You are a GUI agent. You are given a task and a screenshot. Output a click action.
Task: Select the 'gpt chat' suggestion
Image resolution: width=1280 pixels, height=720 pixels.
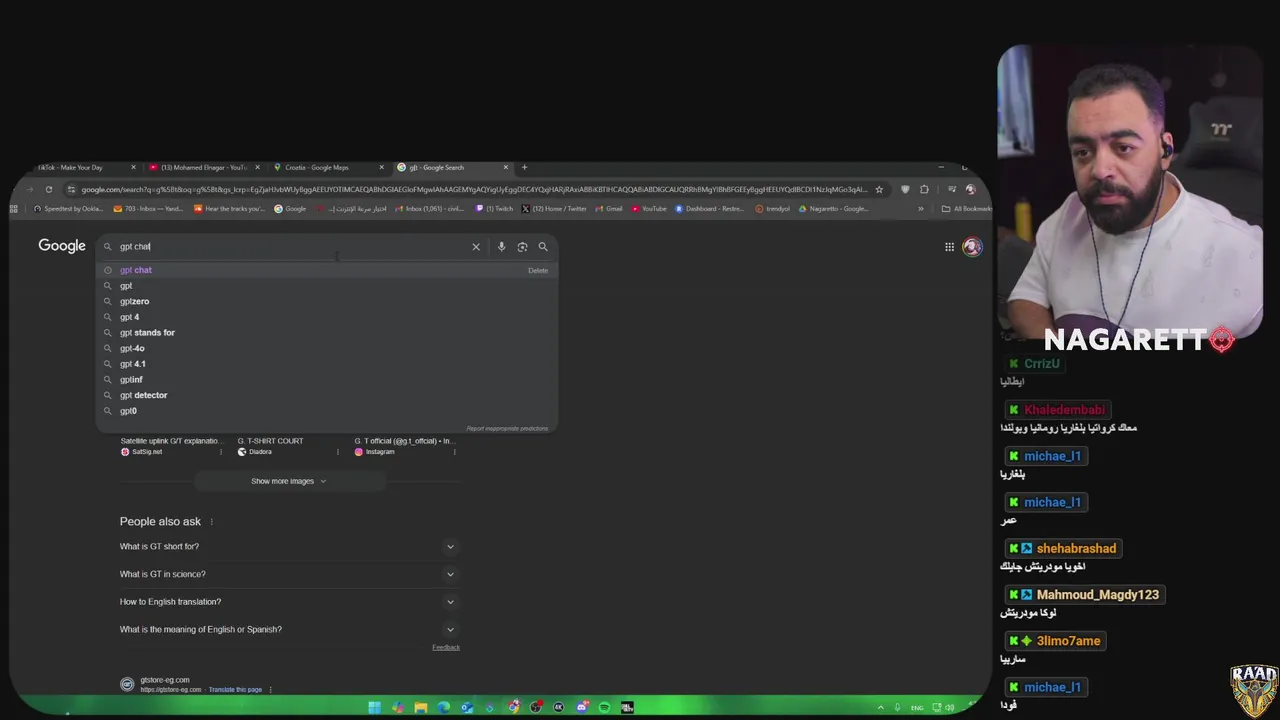coord(326,270)
